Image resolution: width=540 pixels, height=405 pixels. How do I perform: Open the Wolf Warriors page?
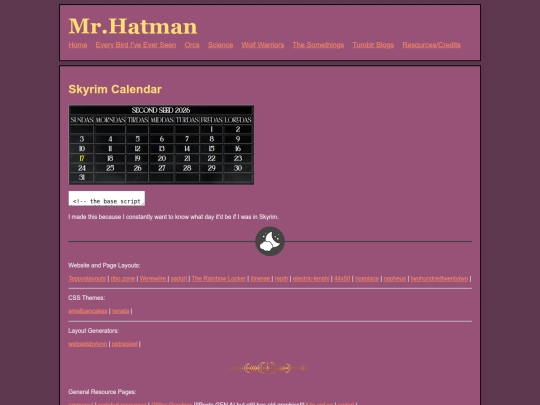263,45
